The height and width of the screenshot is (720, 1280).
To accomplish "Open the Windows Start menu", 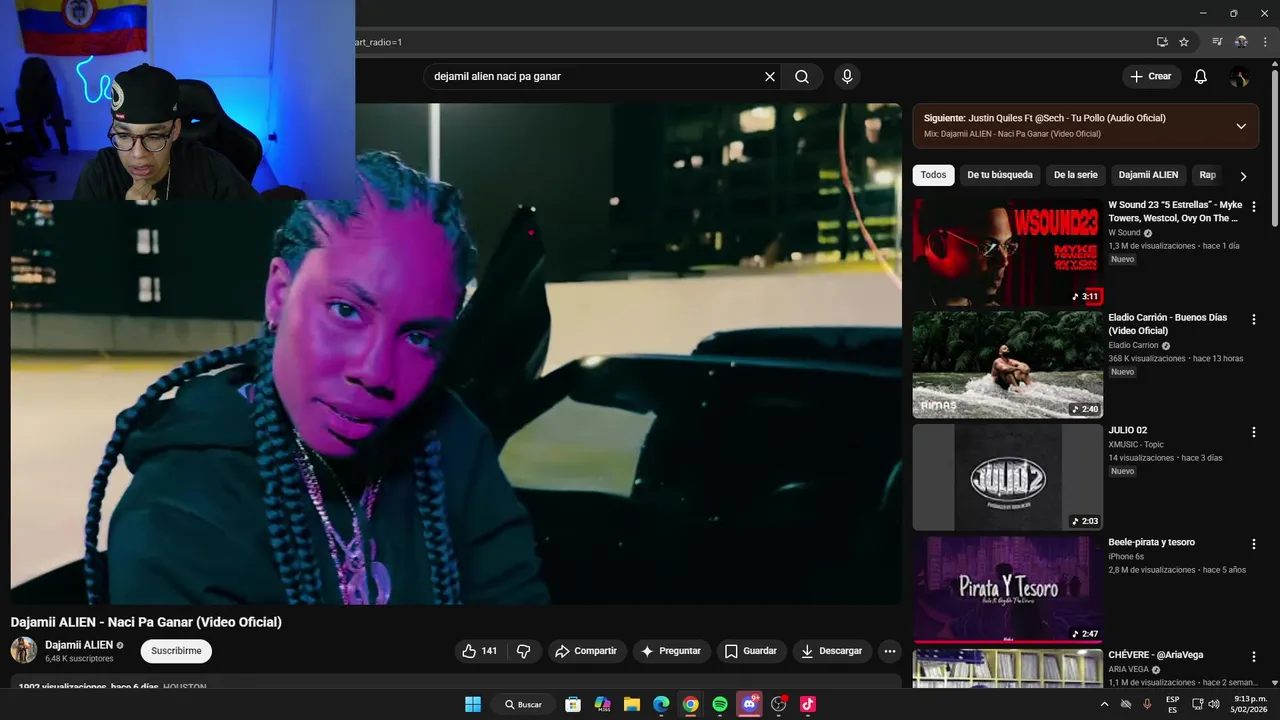I will click(x=473, y=704).
